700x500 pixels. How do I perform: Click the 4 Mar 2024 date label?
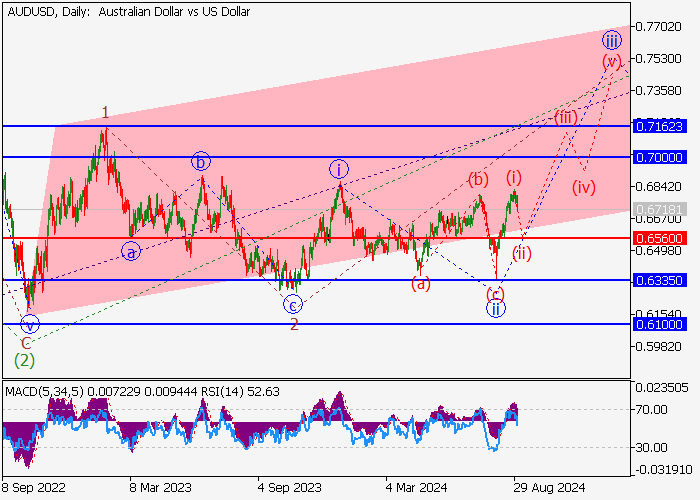tap(417, 487)
